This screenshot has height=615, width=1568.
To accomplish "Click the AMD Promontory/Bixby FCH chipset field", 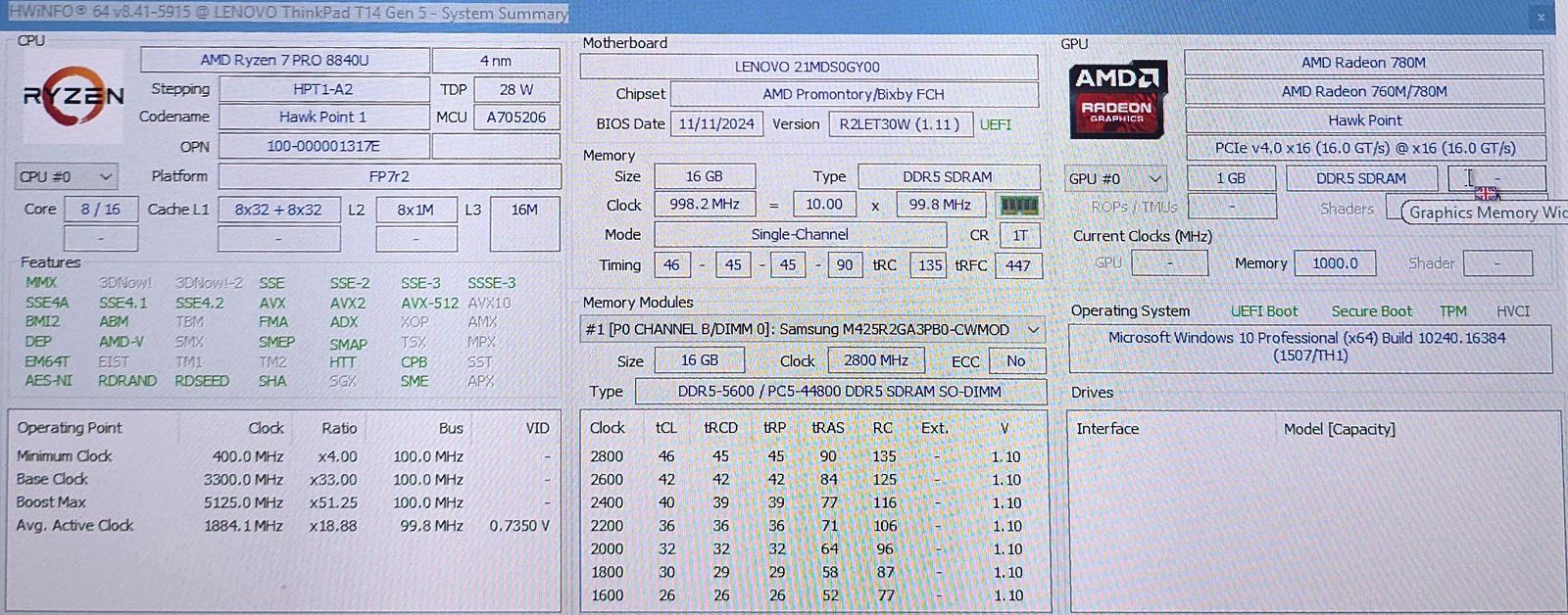I will point(854,94).
